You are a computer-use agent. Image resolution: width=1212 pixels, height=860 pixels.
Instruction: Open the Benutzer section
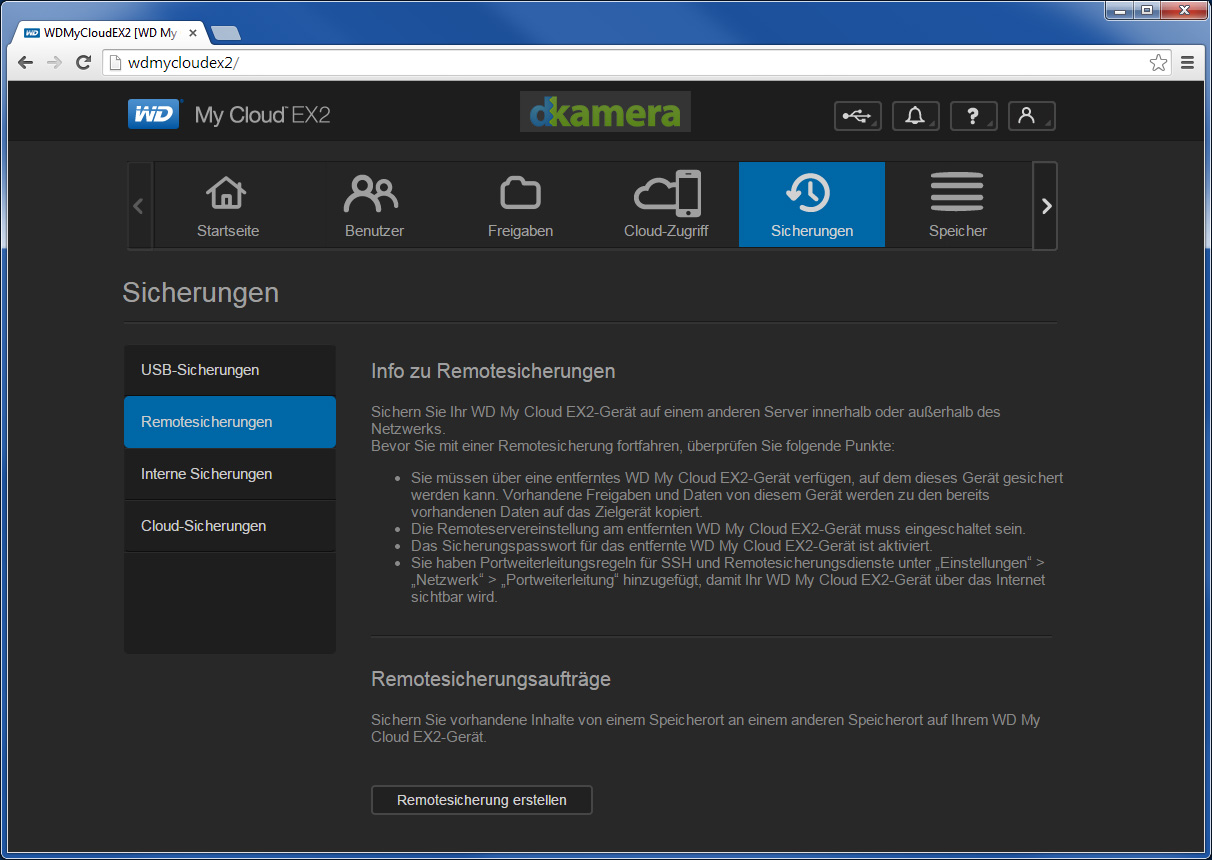tap(374, 205)
